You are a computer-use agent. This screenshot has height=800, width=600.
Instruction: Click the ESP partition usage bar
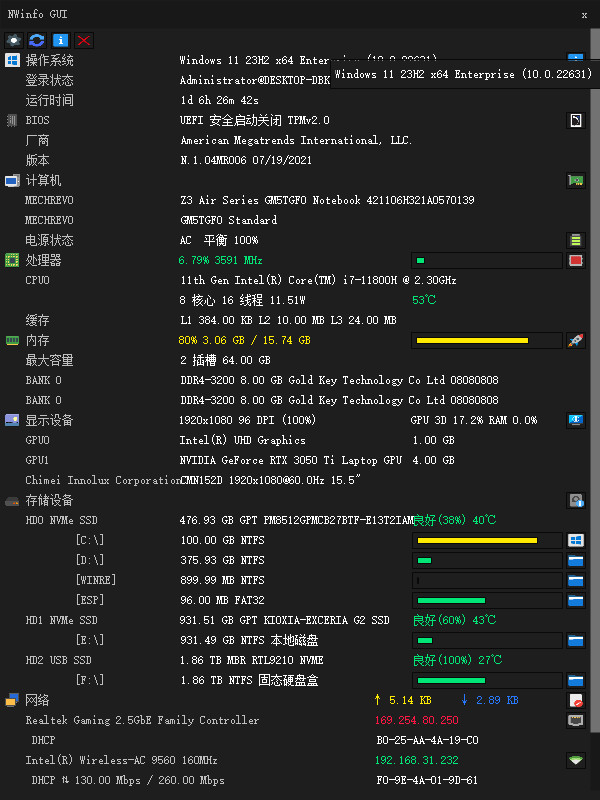pos(487,600)
